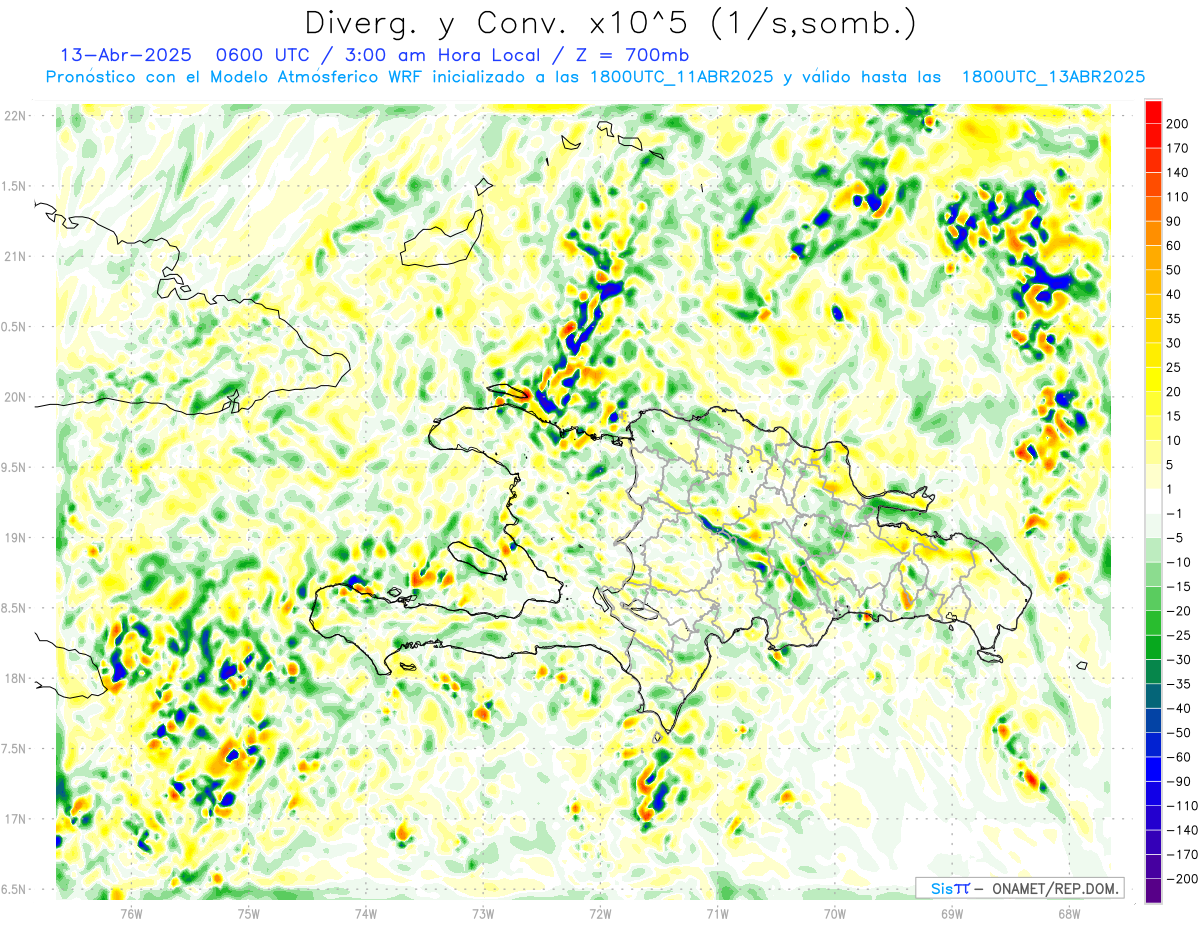Click the '6.5N' latitude label

coord(14,889)
